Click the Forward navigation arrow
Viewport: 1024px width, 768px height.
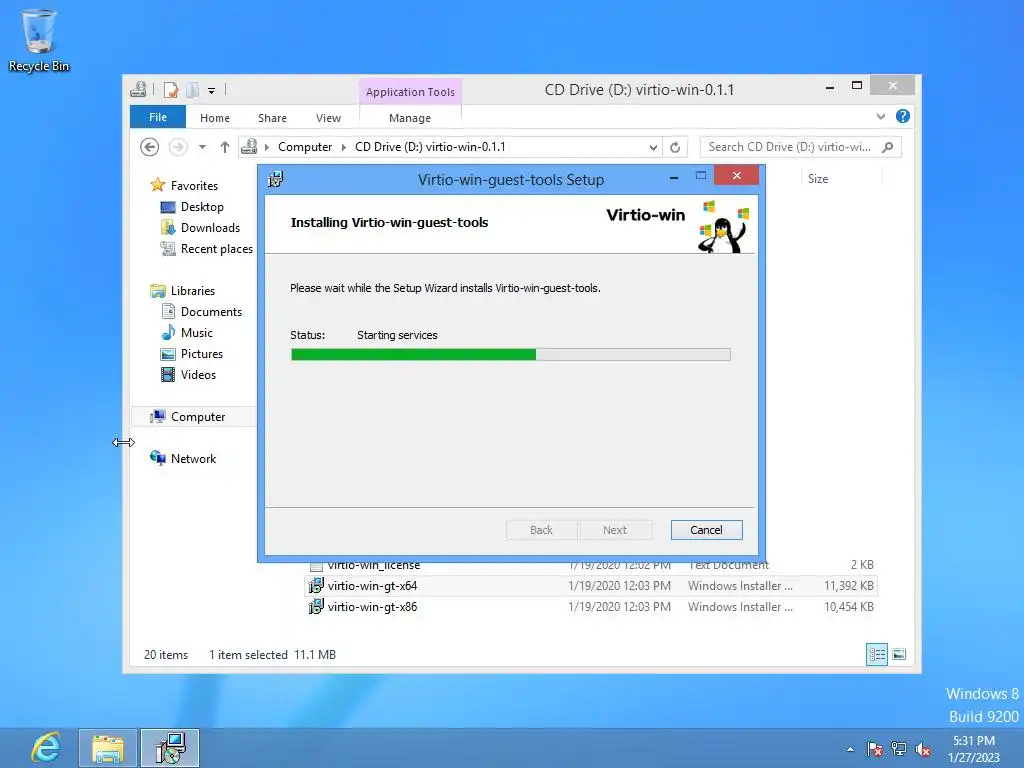[x=178, y=147]
